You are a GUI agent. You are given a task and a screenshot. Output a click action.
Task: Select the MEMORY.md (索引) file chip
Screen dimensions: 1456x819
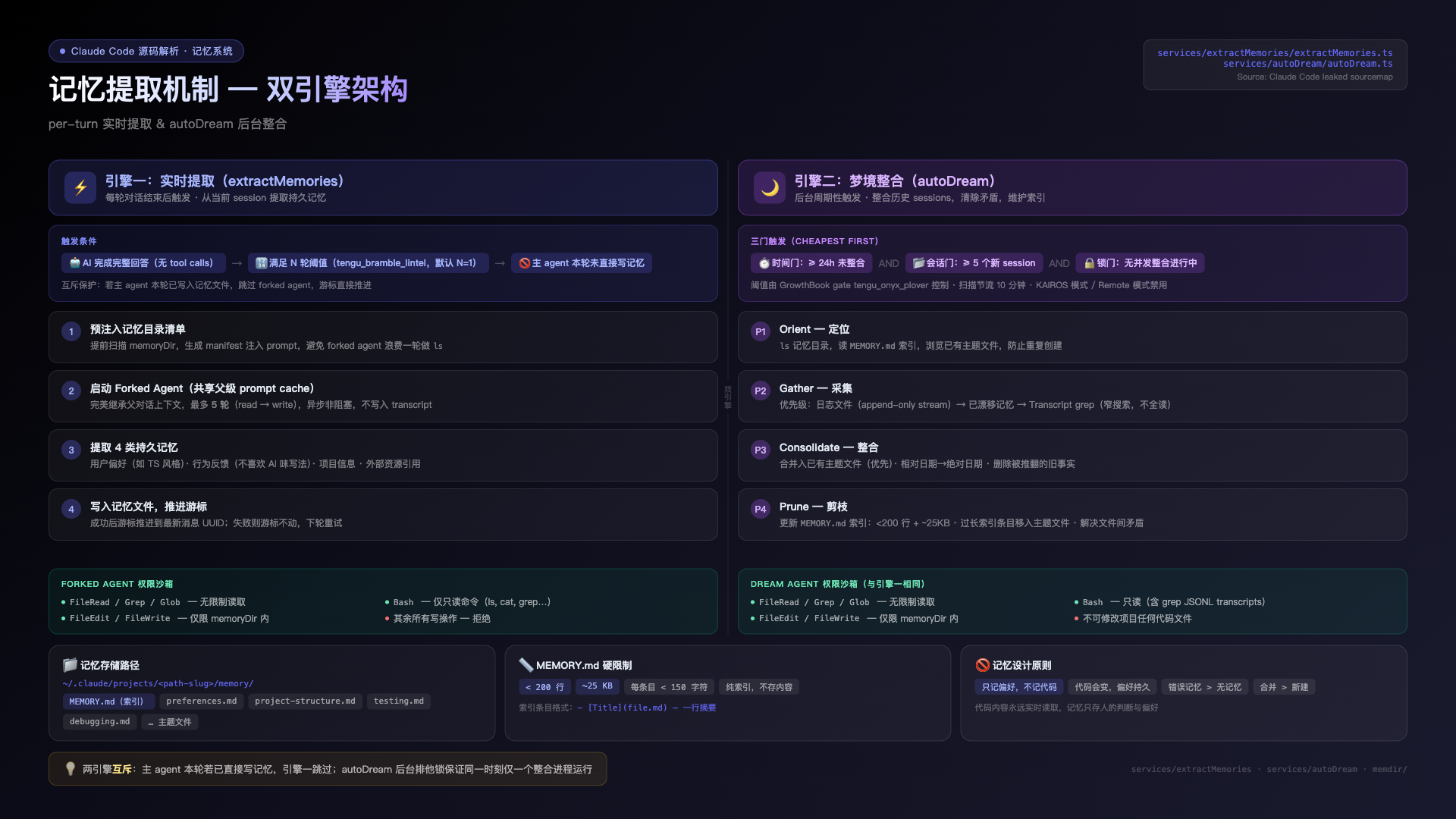pos(108,701)
